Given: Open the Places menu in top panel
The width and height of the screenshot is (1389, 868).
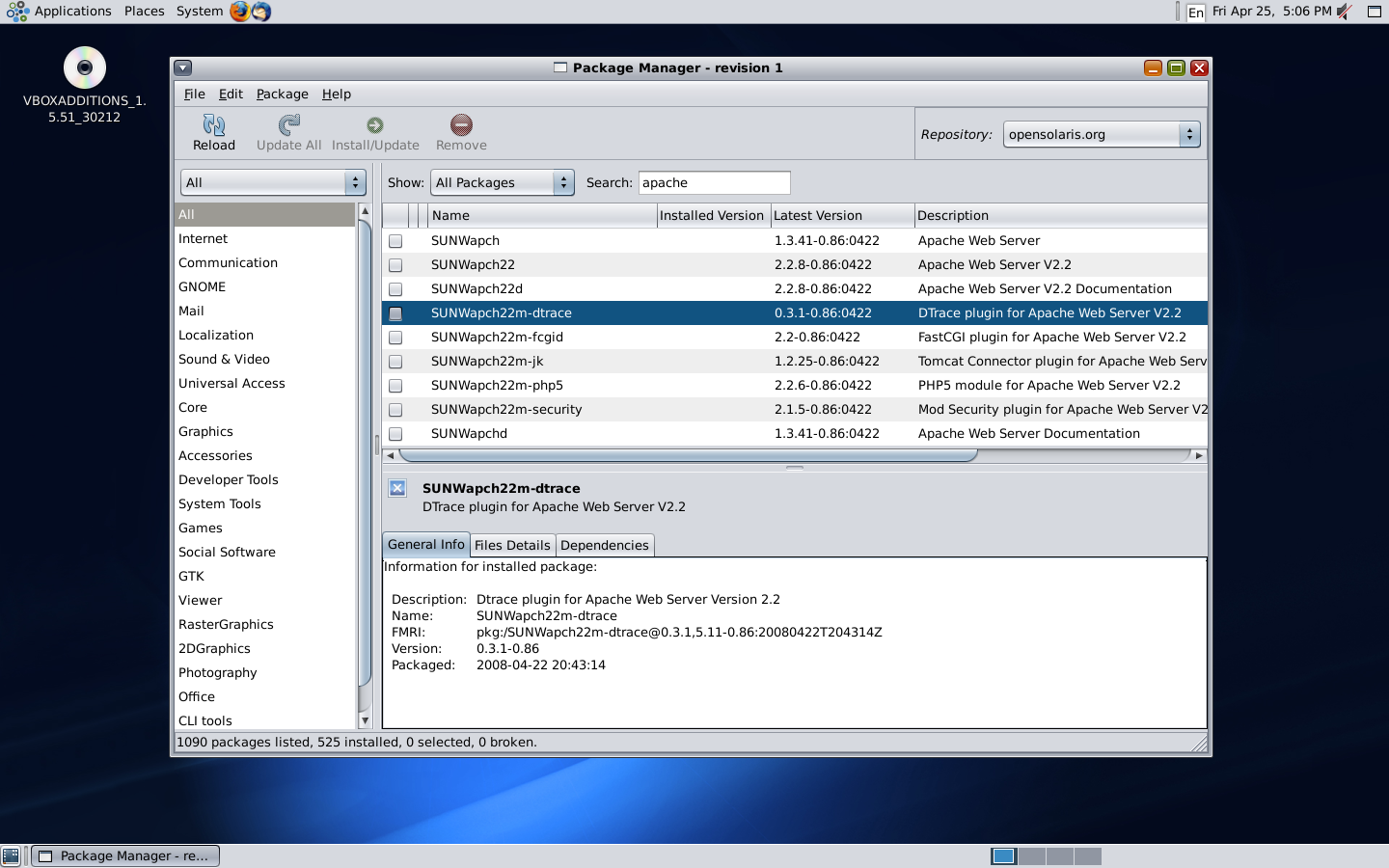Looking at the screenshot, I should tap(145, 12).
